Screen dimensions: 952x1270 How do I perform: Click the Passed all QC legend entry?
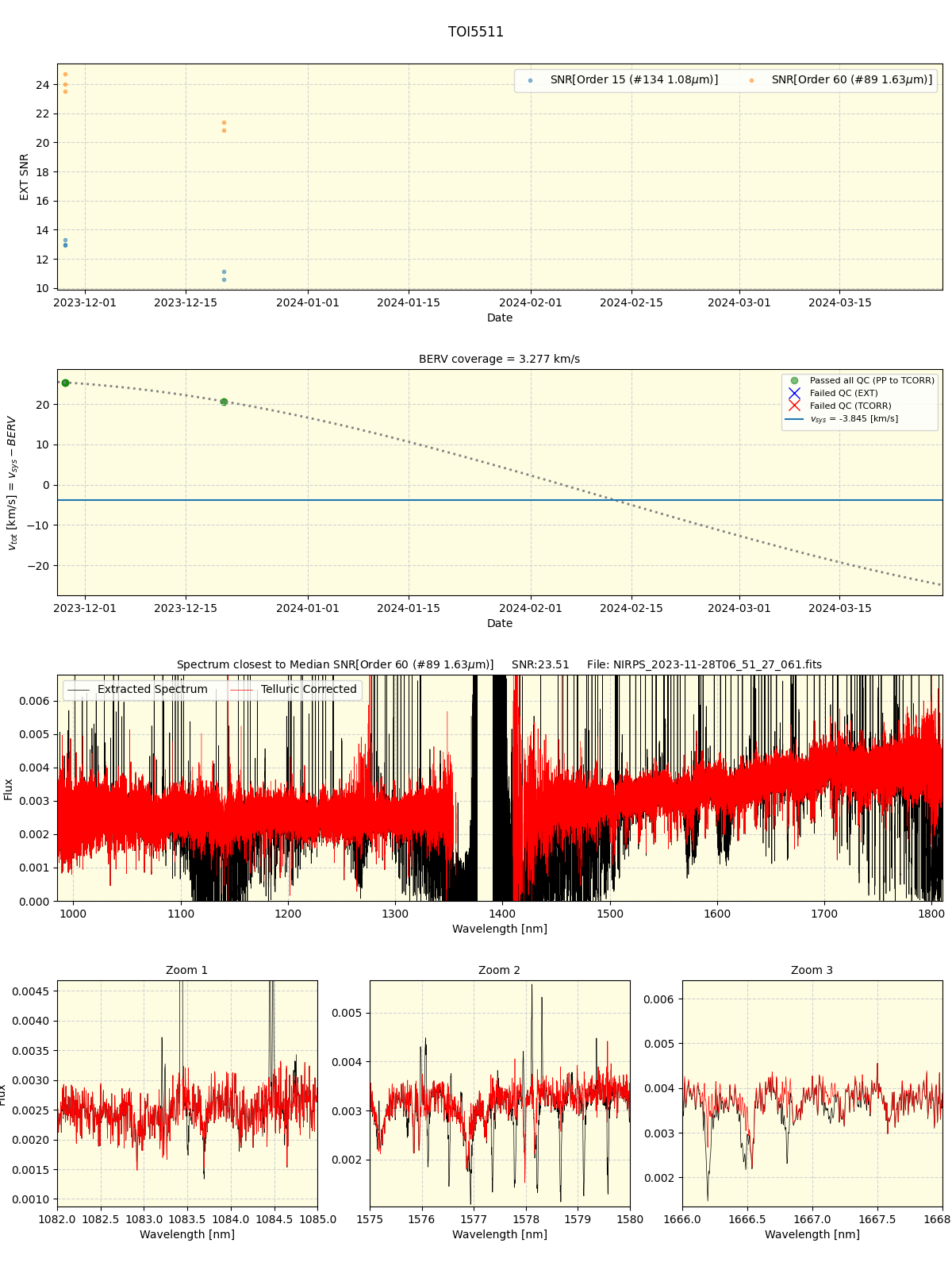coord(861,380)
